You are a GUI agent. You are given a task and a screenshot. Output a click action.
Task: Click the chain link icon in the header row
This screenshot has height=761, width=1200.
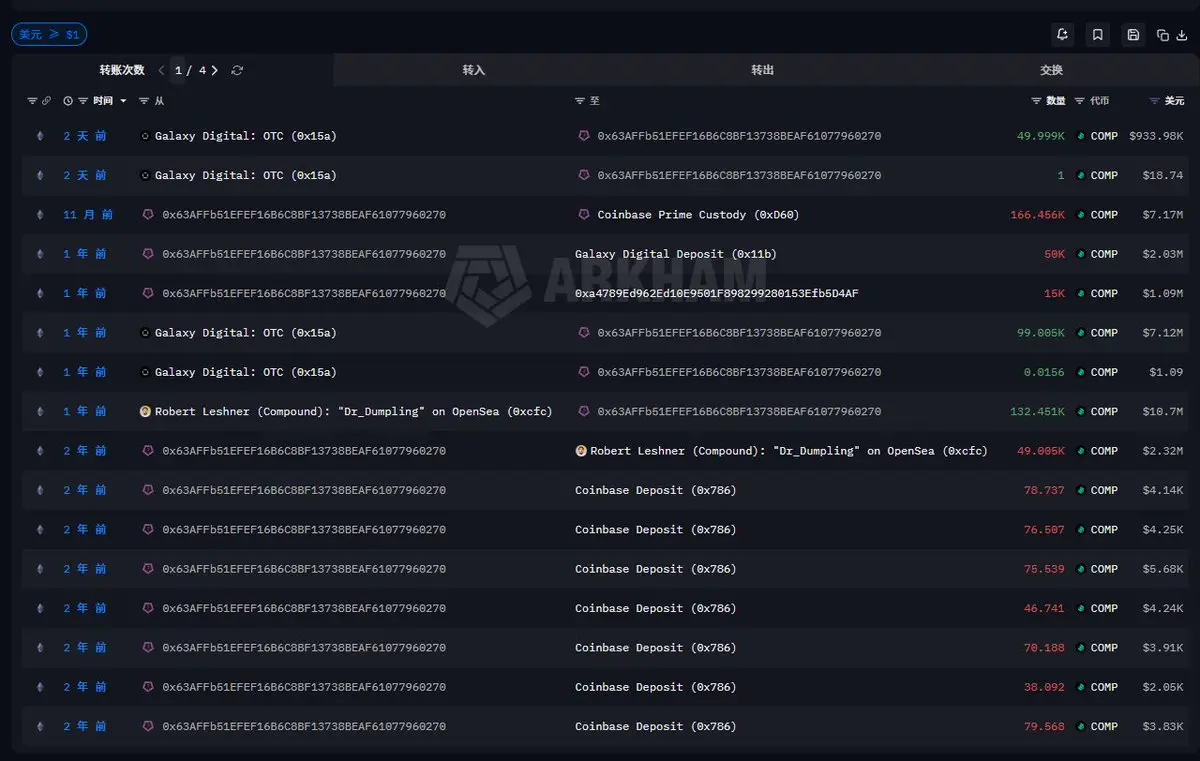[x=46, y=101]
